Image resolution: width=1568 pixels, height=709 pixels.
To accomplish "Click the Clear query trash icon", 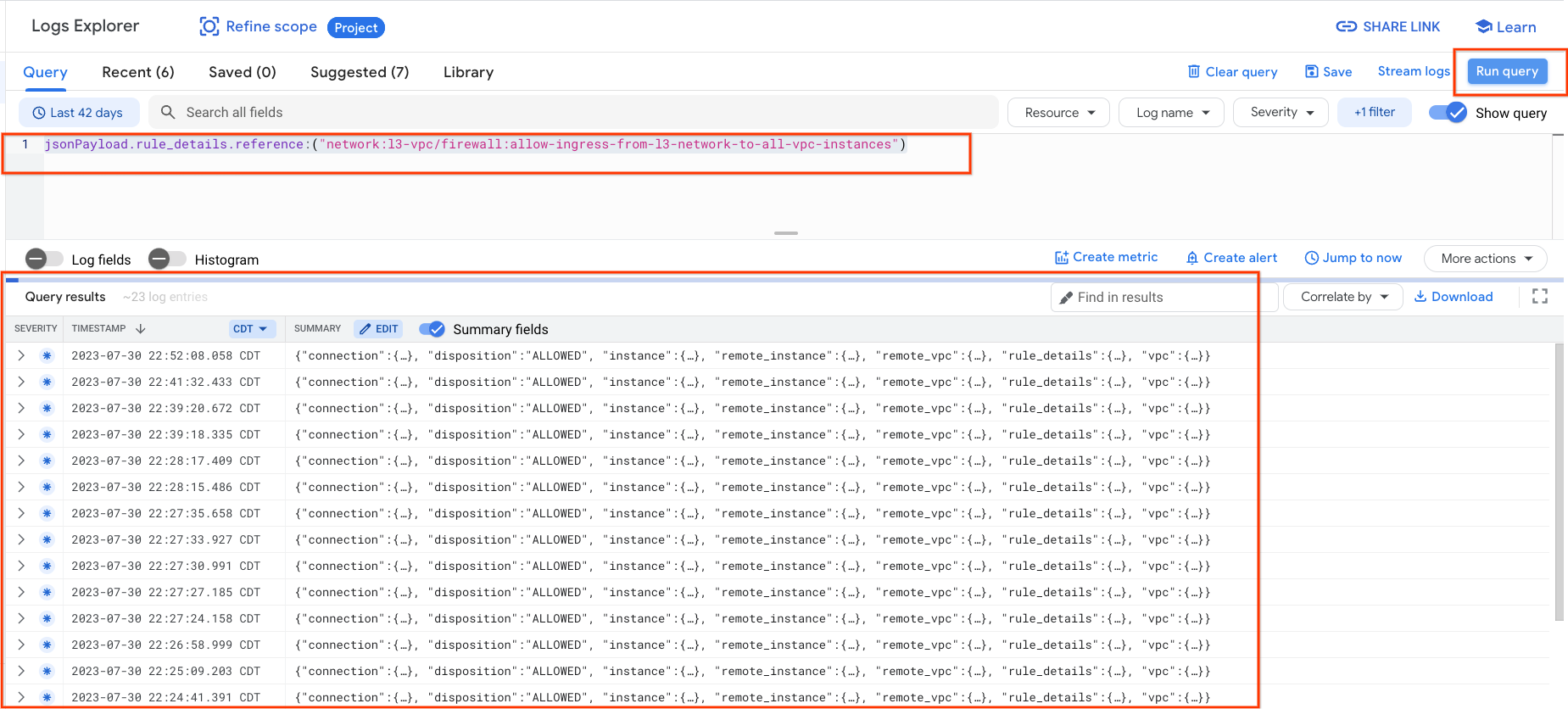I will (1193, 72).
